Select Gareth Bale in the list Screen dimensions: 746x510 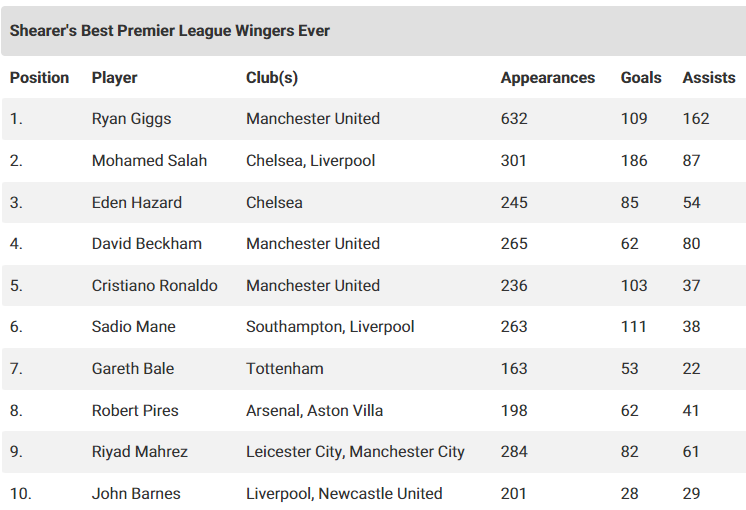click(133, 369)
